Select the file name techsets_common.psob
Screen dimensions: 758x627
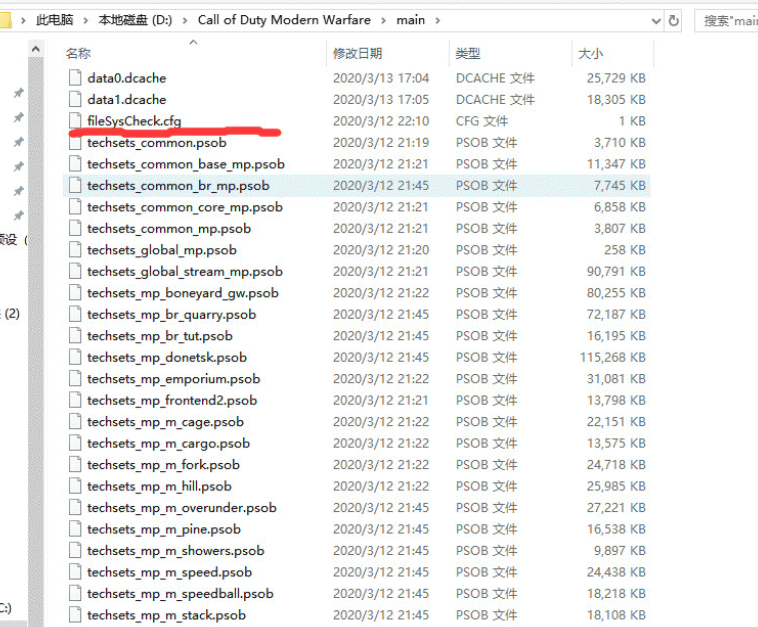(157, 143)
